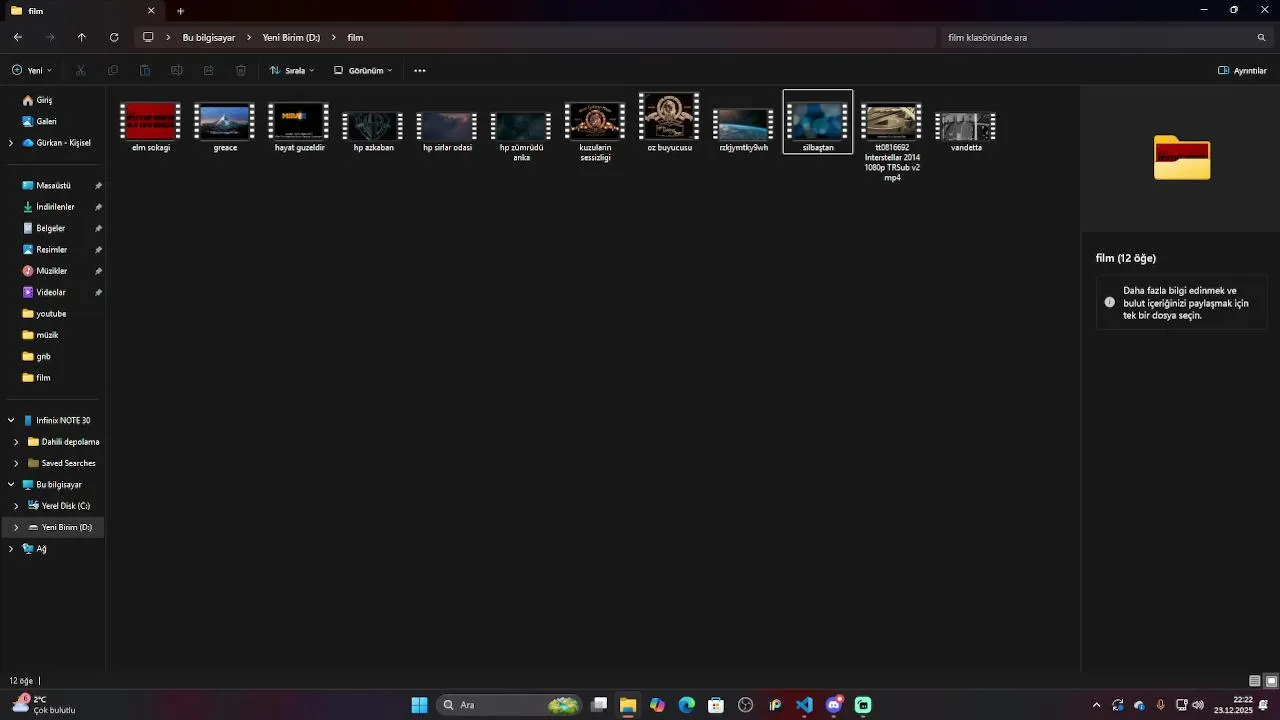Open Müzikler quick access folder

point(52,271)
